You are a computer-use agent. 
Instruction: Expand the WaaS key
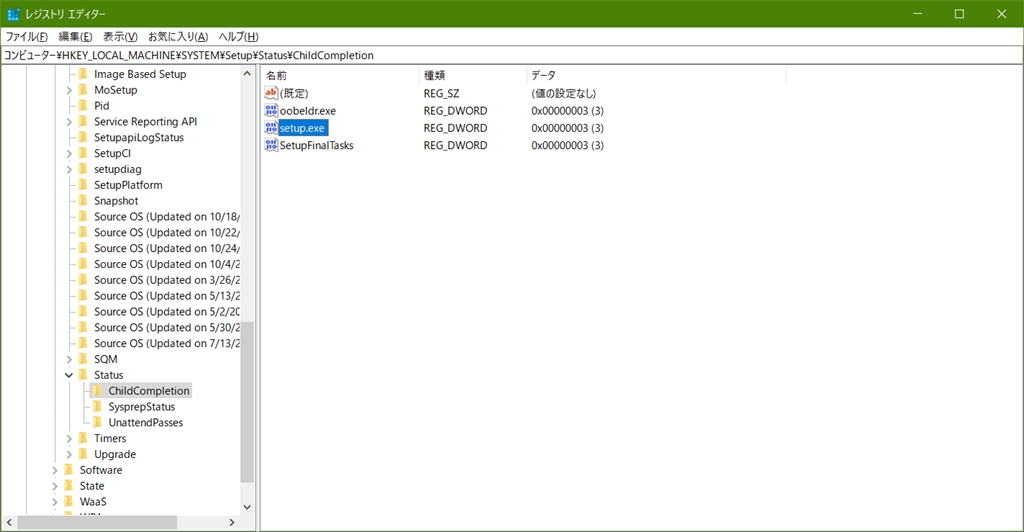pyautogui.click(x=55, y=502)
